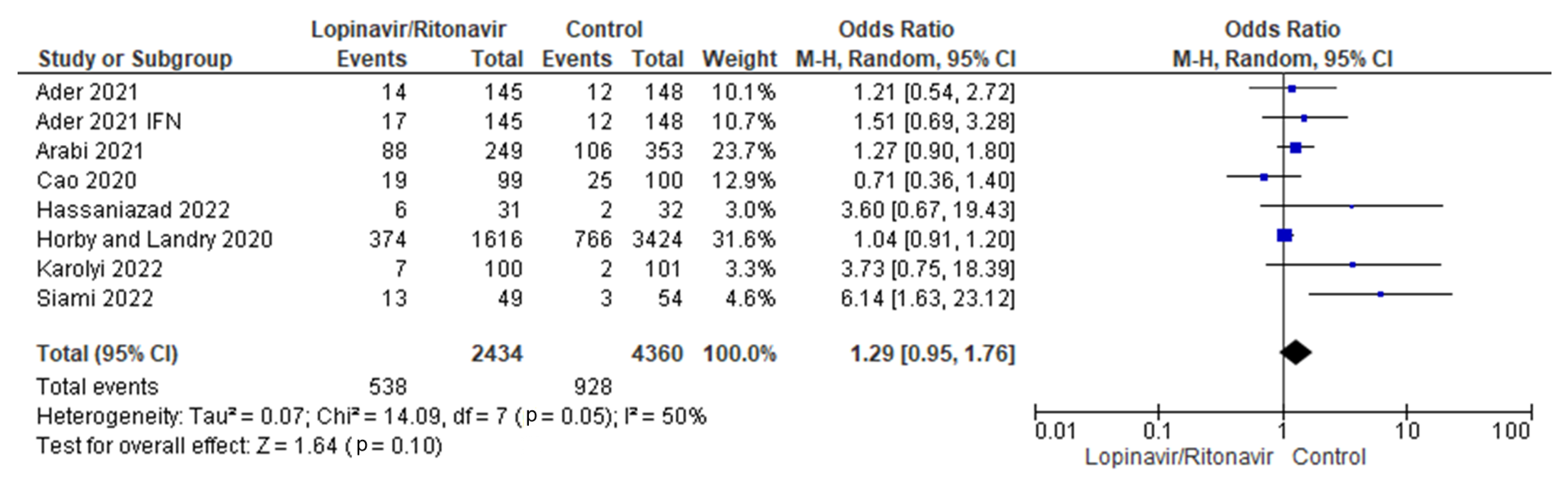The height and width of the screenshot is (488, 1568).
Task: Click the heterogeneity statistics line
Action: (x=371, y=417)
